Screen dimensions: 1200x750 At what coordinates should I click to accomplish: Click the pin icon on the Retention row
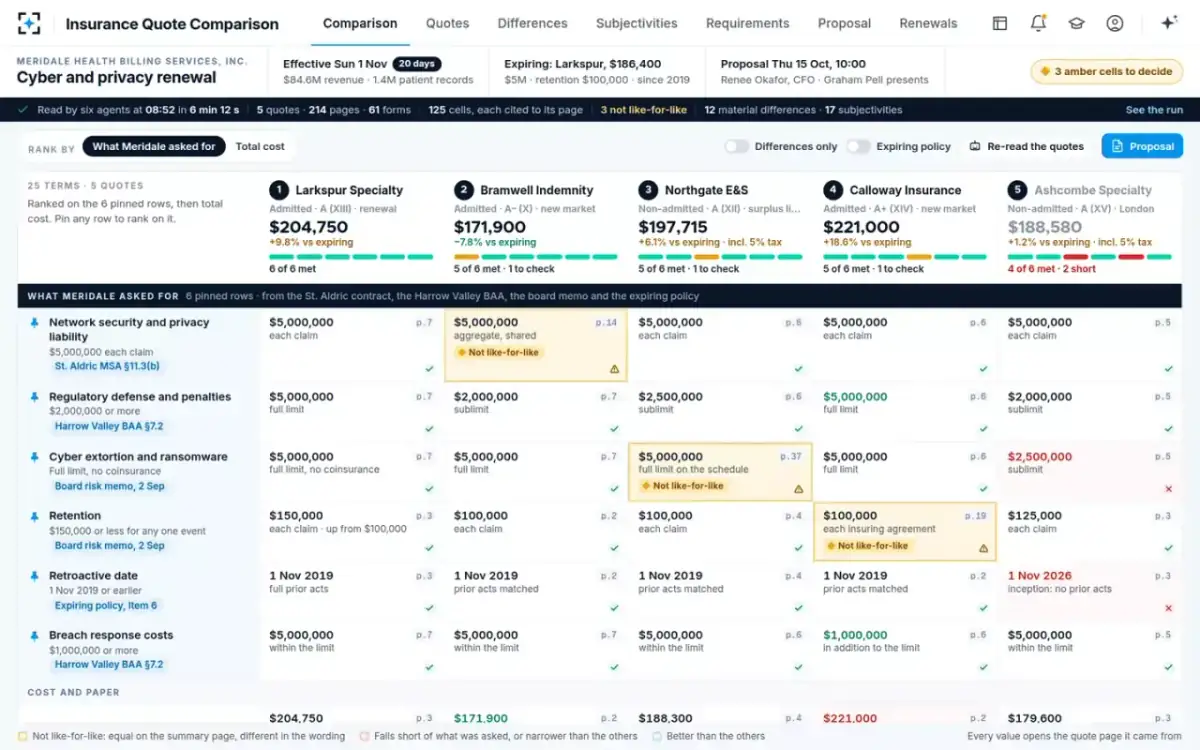tap(35, 516)
